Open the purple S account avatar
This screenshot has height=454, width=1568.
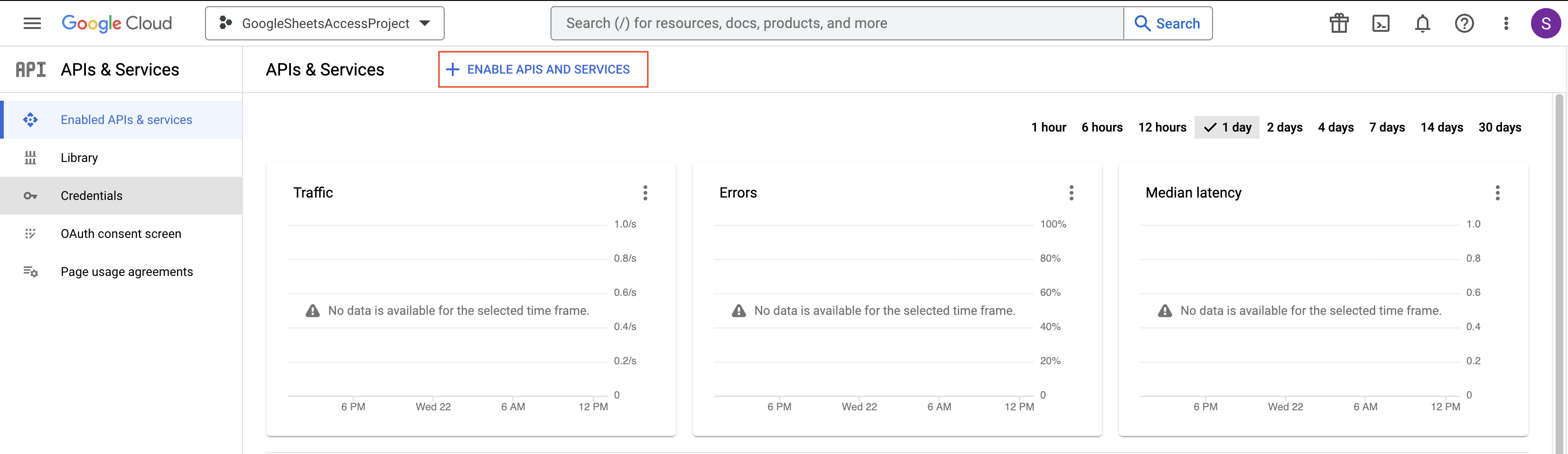(1546, 23)
